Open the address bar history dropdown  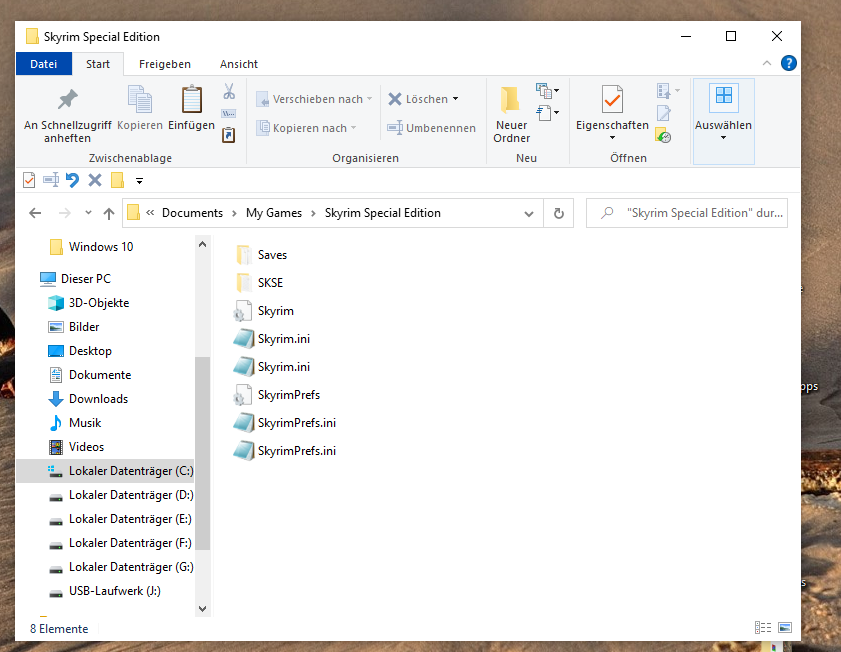point(529,213)
